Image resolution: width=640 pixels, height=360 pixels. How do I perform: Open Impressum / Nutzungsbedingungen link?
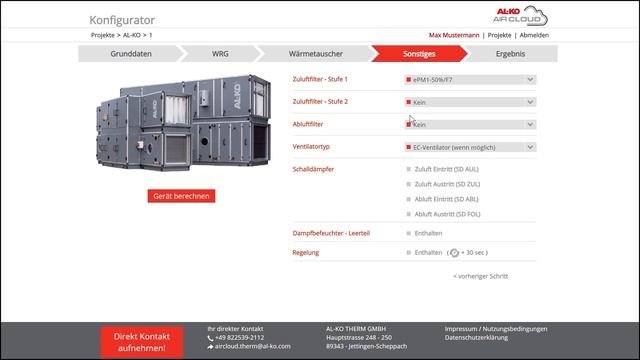point(496,329)
